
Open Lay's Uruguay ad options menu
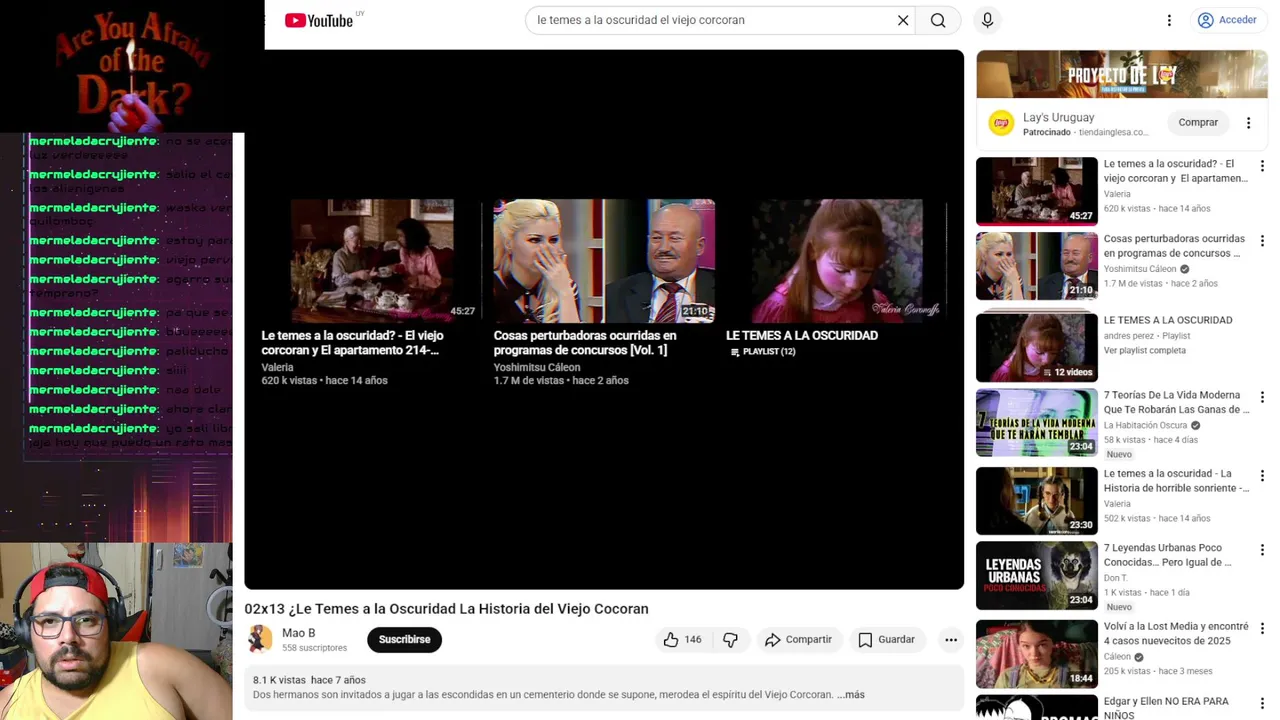point(1248,123)
